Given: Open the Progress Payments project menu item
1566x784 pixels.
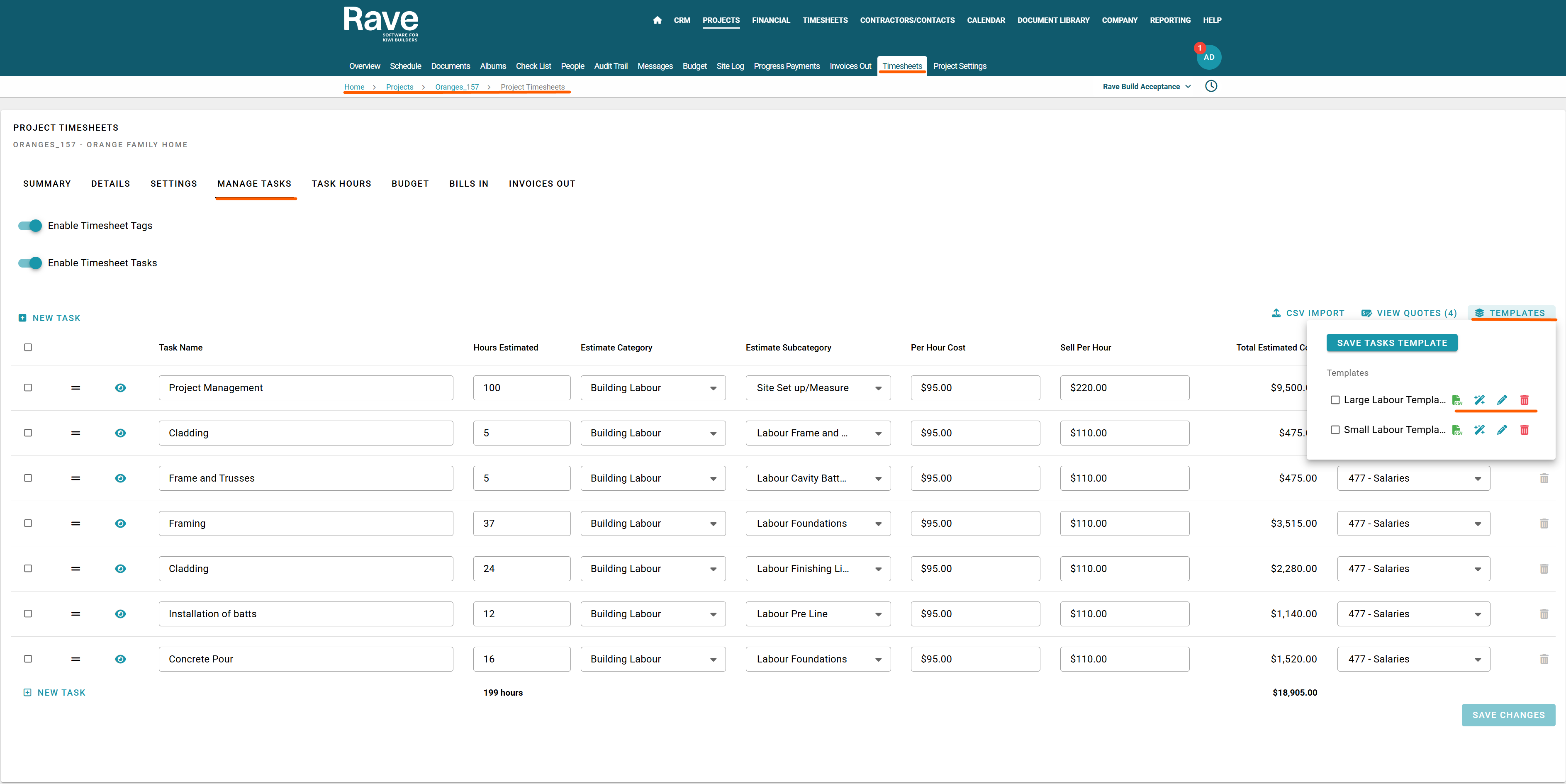Looking at the screenshot, I should tap(786, 66).
